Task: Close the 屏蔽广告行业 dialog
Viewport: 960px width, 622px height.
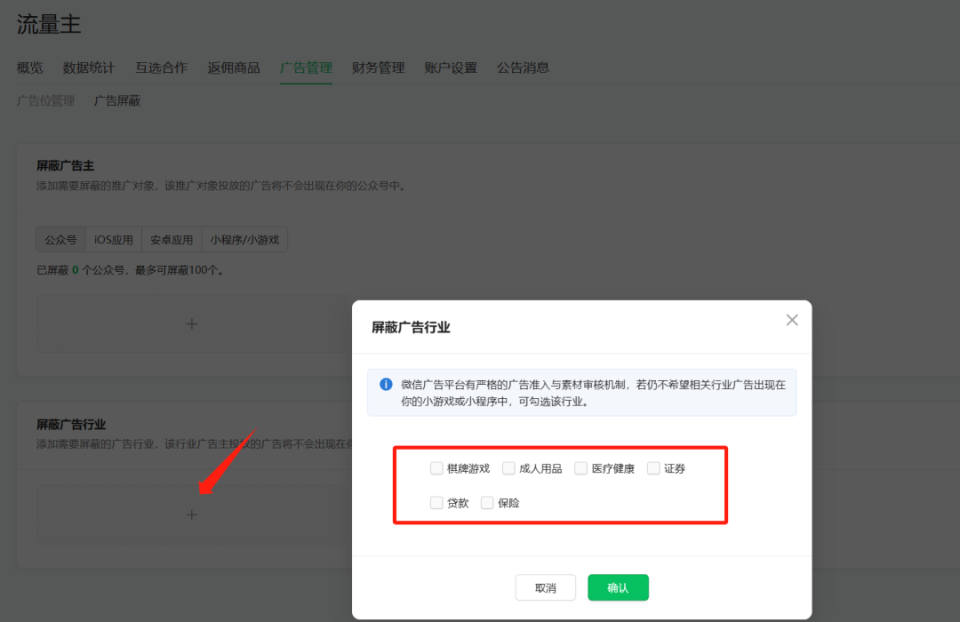Action: pos(792,319)
